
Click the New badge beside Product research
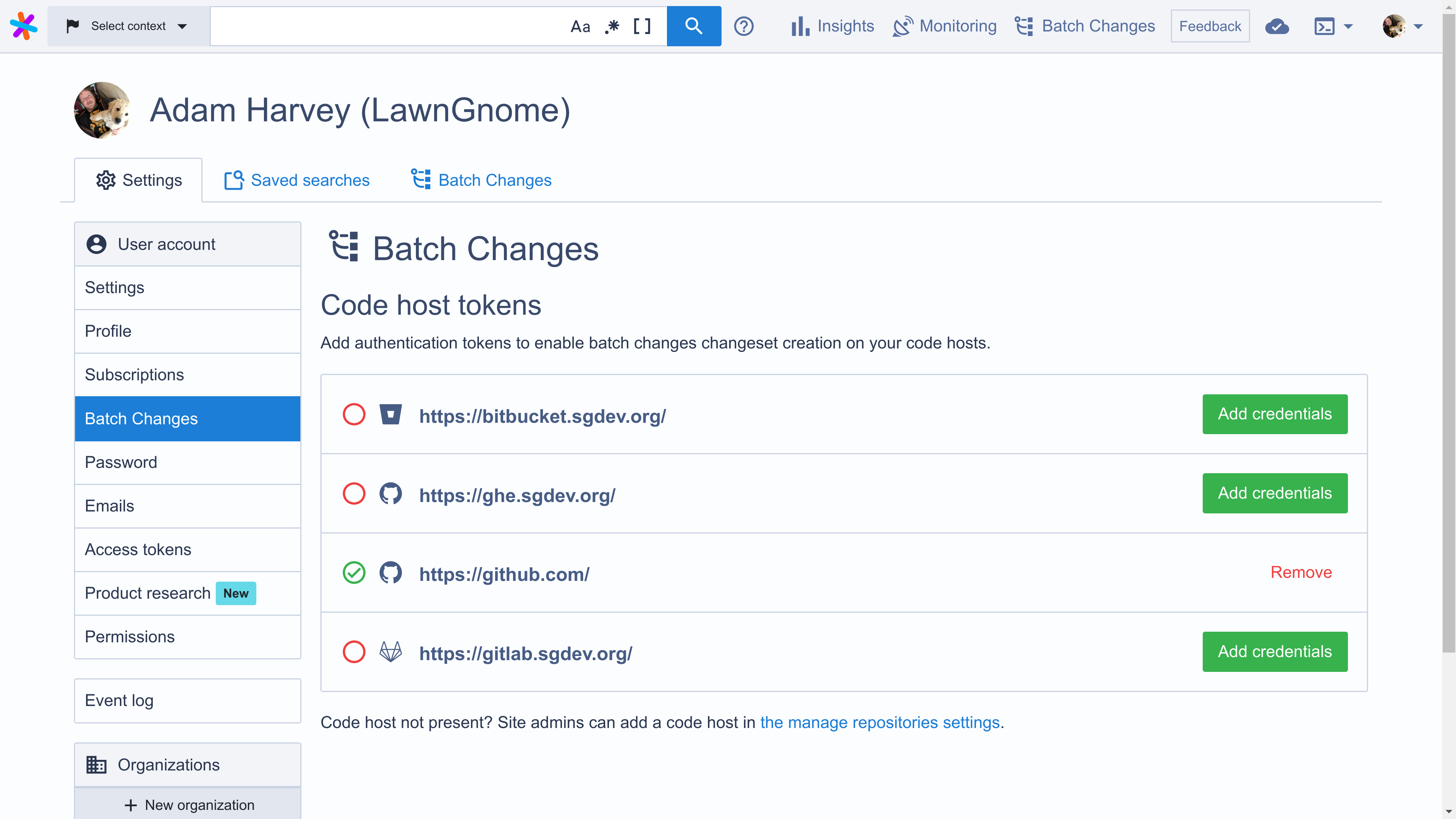[236, 593]
